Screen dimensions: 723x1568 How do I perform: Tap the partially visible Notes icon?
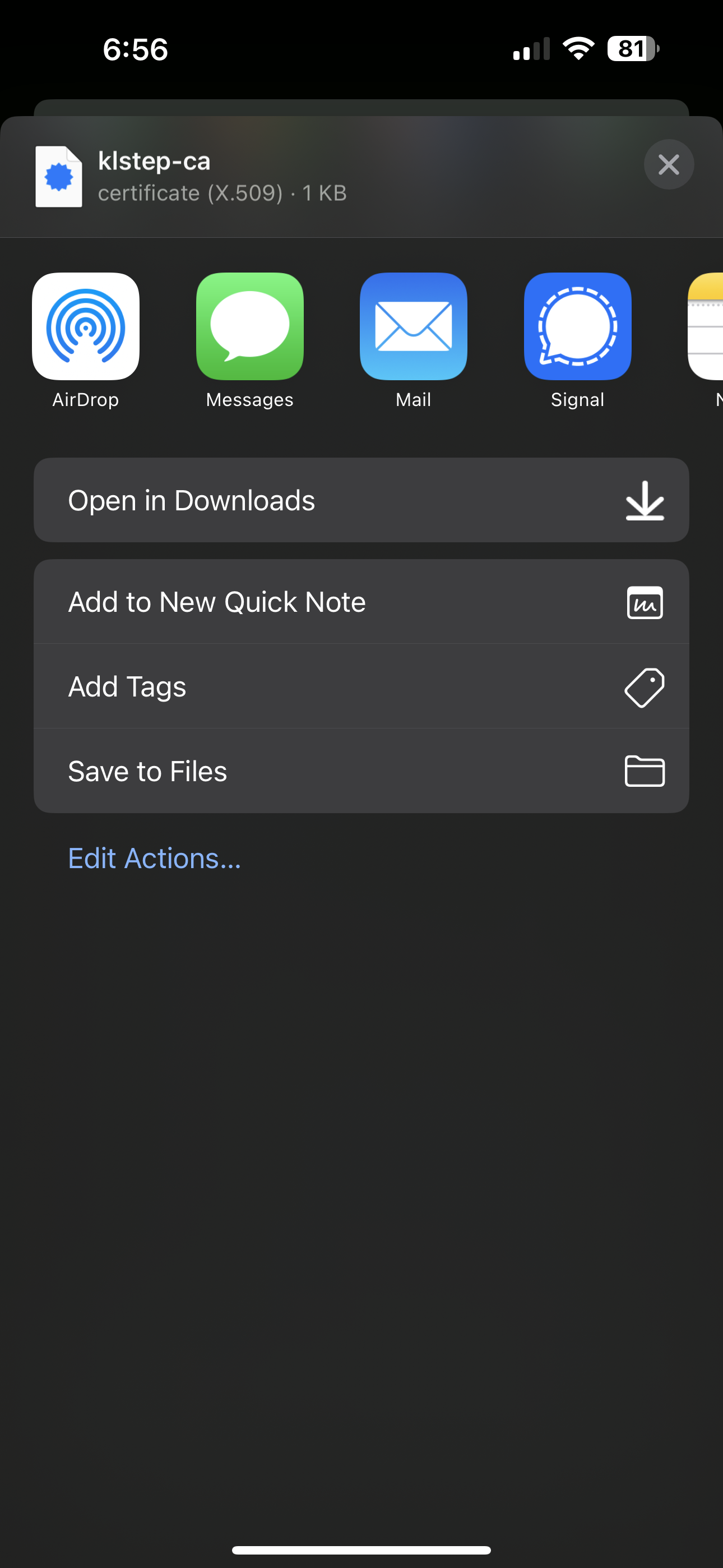[x=707, y=326]
